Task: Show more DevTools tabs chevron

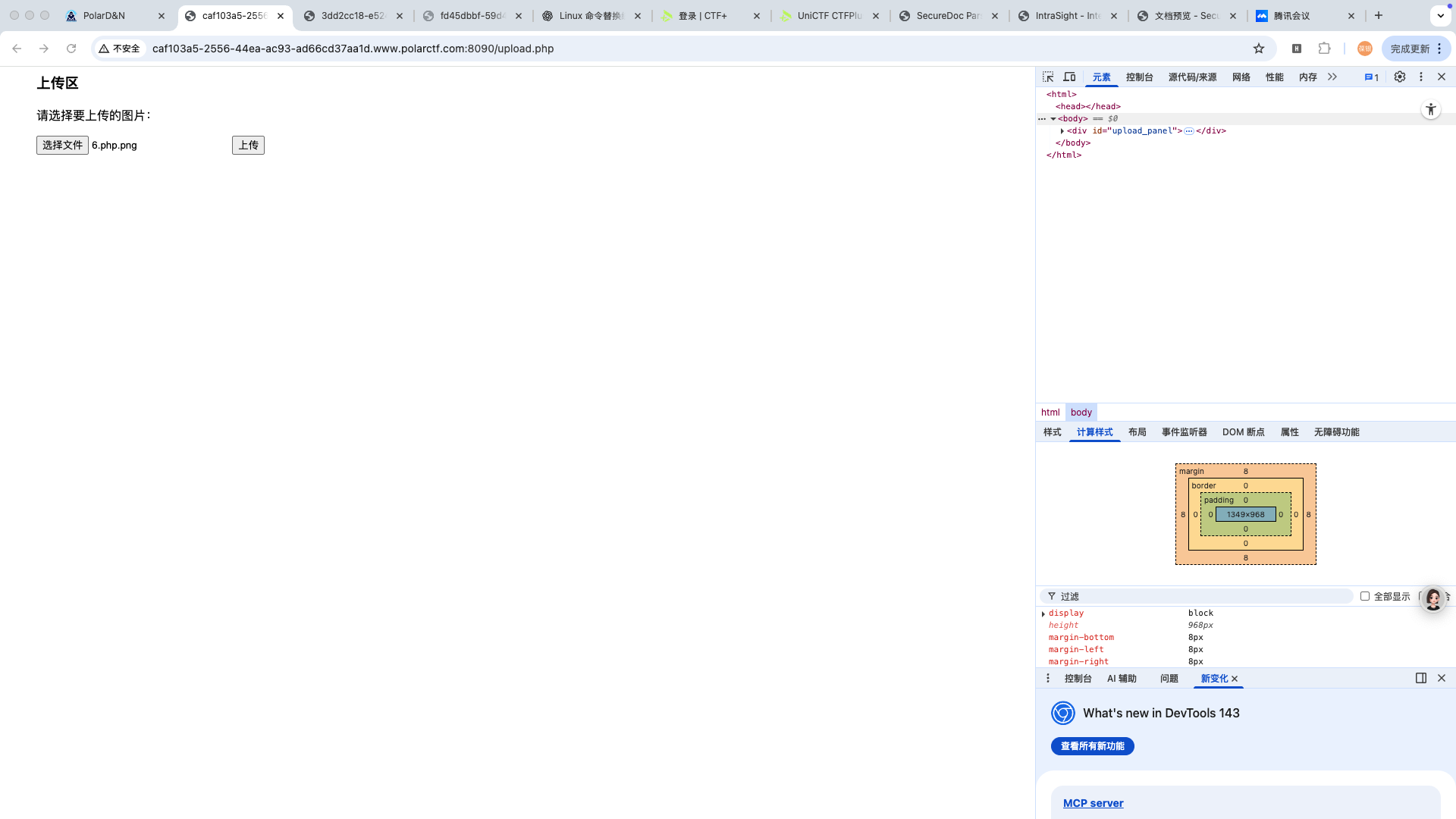Action: pos(1332,77)
